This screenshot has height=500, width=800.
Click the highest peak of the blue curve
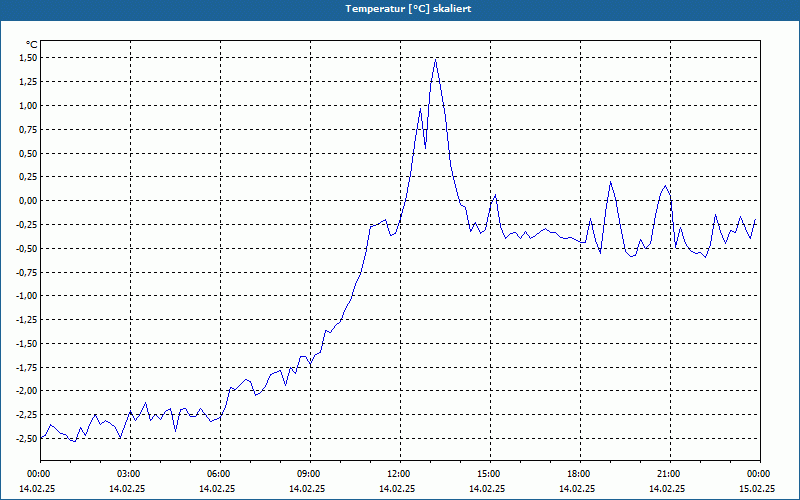coord(435,60)
